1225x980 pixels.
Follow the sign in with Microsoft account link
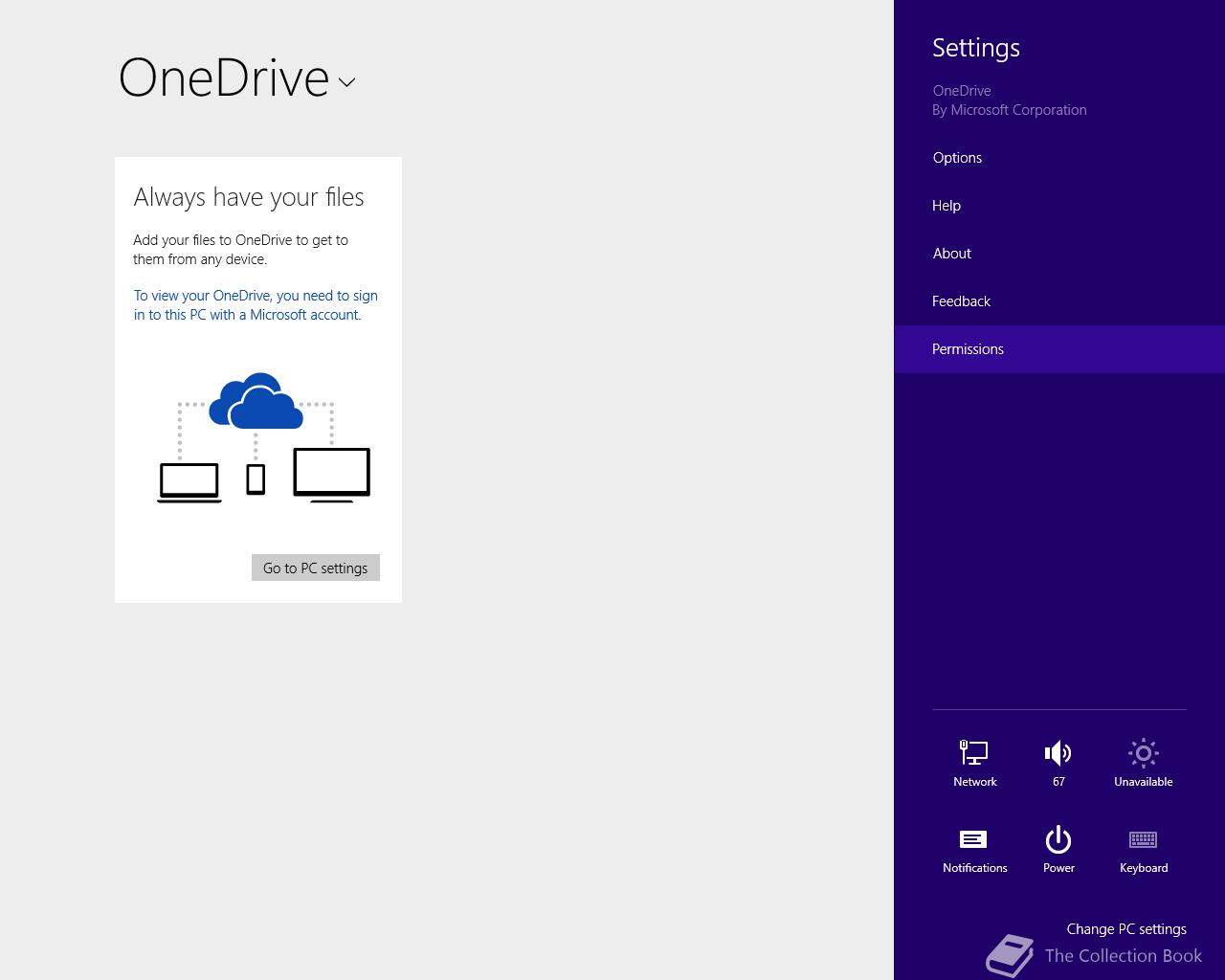click(256, 305)
